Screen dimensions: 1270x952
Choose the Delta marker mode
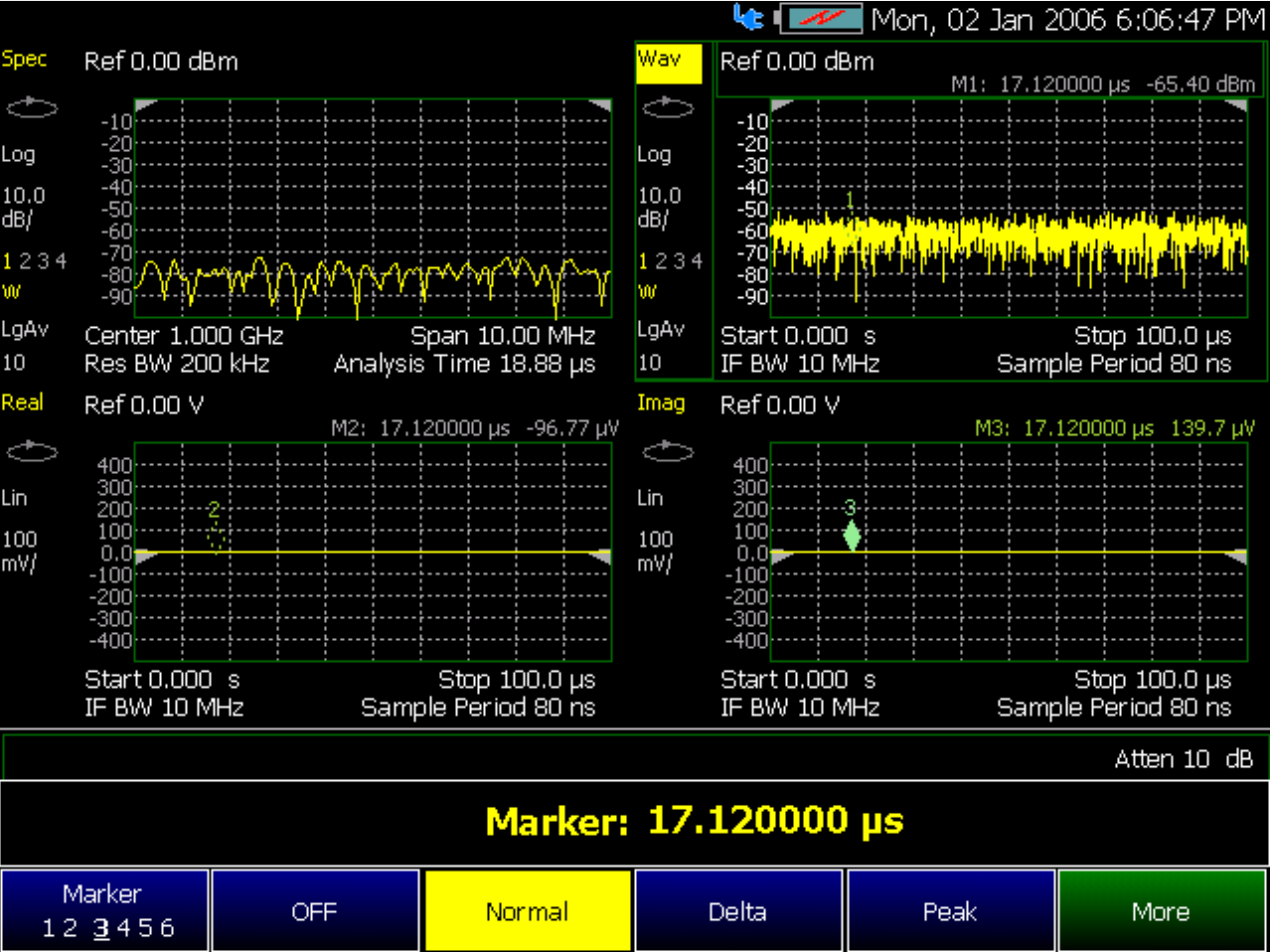[x=738, y=910]
